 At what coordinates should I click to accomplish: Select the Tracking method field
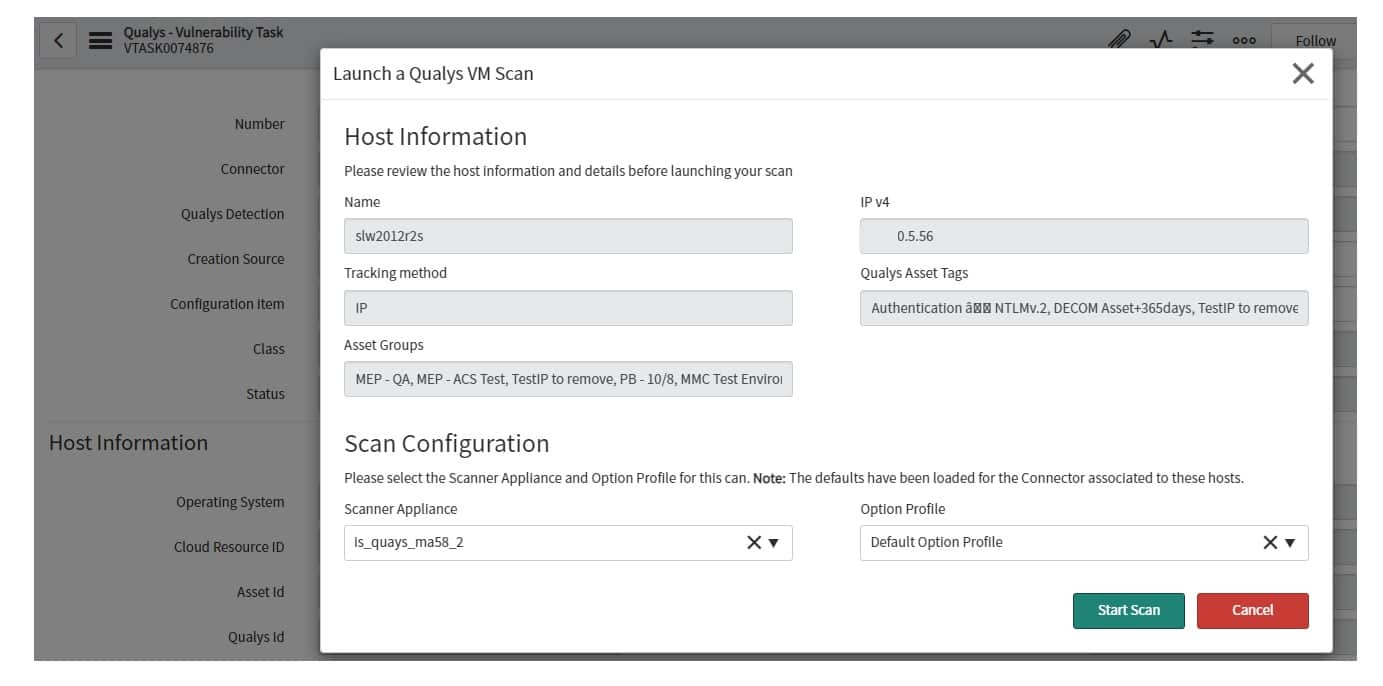(x=568, y=308)
